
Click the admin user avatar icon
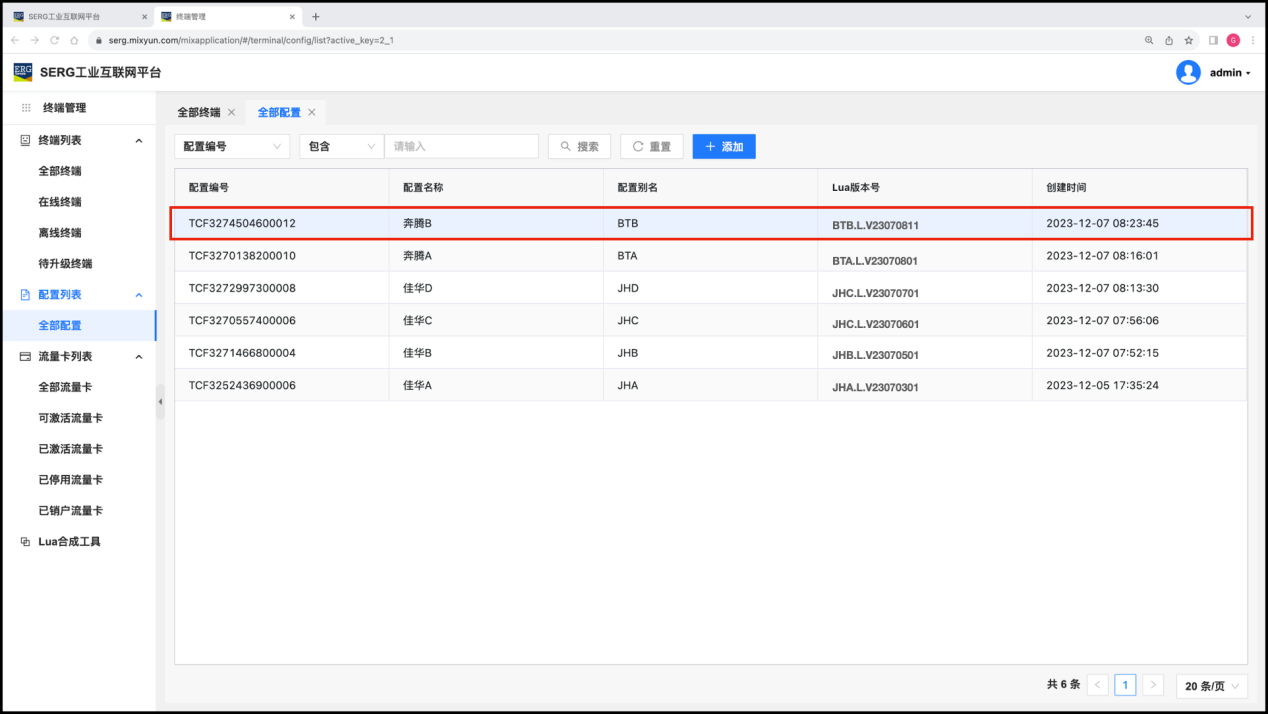[1188, 72]
